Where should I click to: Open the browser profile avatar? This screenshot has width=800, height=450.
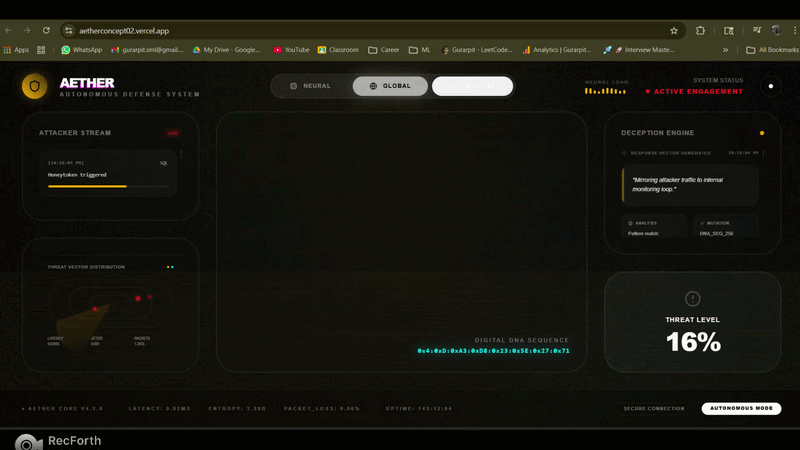[776, 31]
